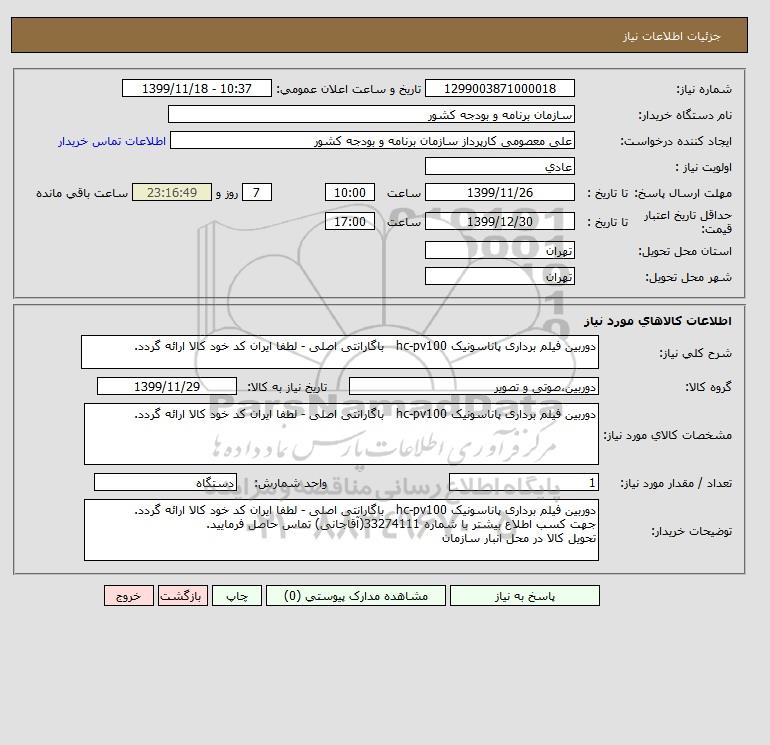Image resolution: width=770 pixels, height=745 pixels.
Task: Click requester field علی معصومی کارپرداز
Action: 372,141
